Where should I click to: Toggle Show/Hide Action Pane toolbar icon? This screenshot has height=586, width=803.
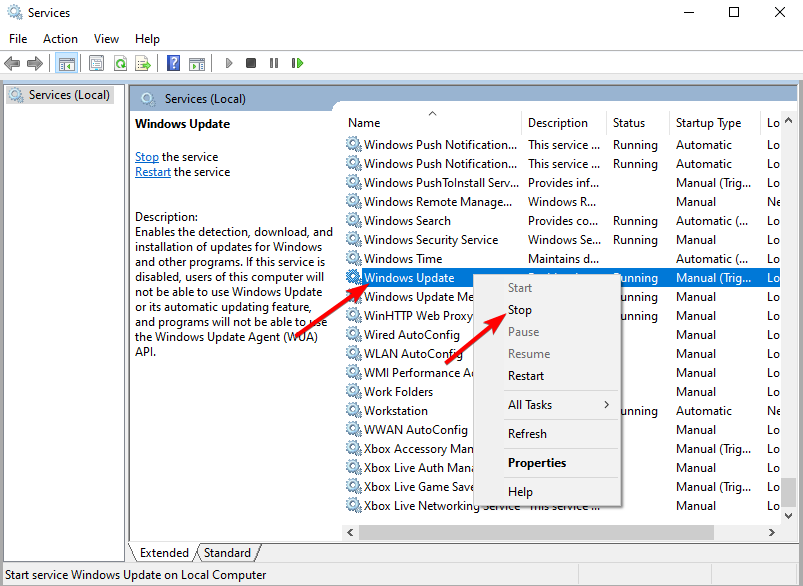coord(197,64)
